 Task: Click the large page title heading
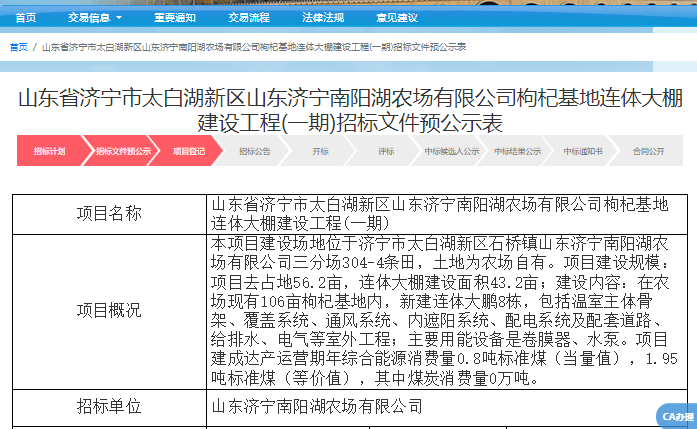click(350, 110)
